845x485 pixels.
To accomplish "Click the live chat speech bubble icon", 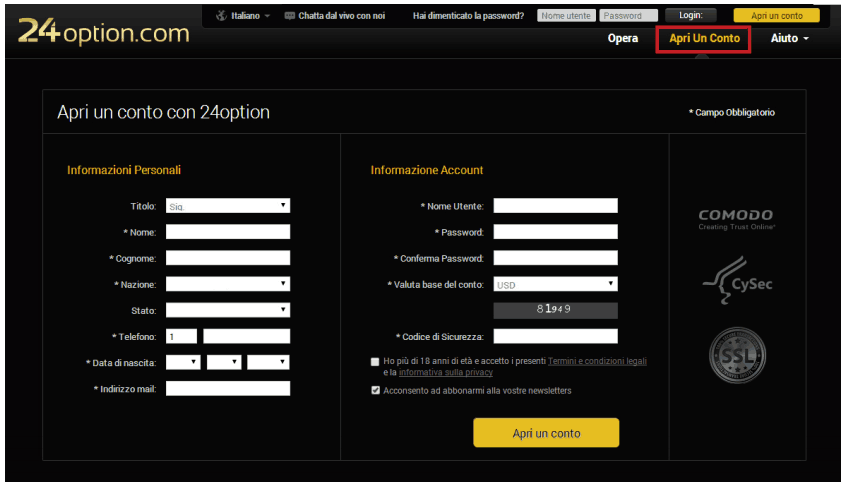I will (289, 16).
